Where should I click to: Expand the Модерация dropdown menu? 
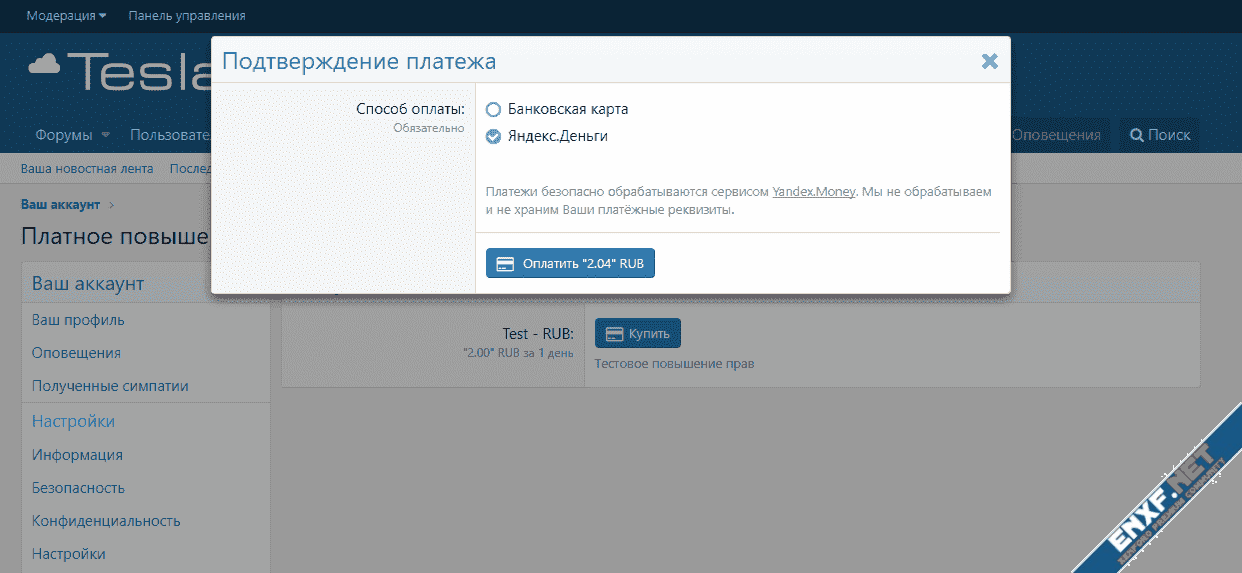pyautogui.click(x=66, y=16)
